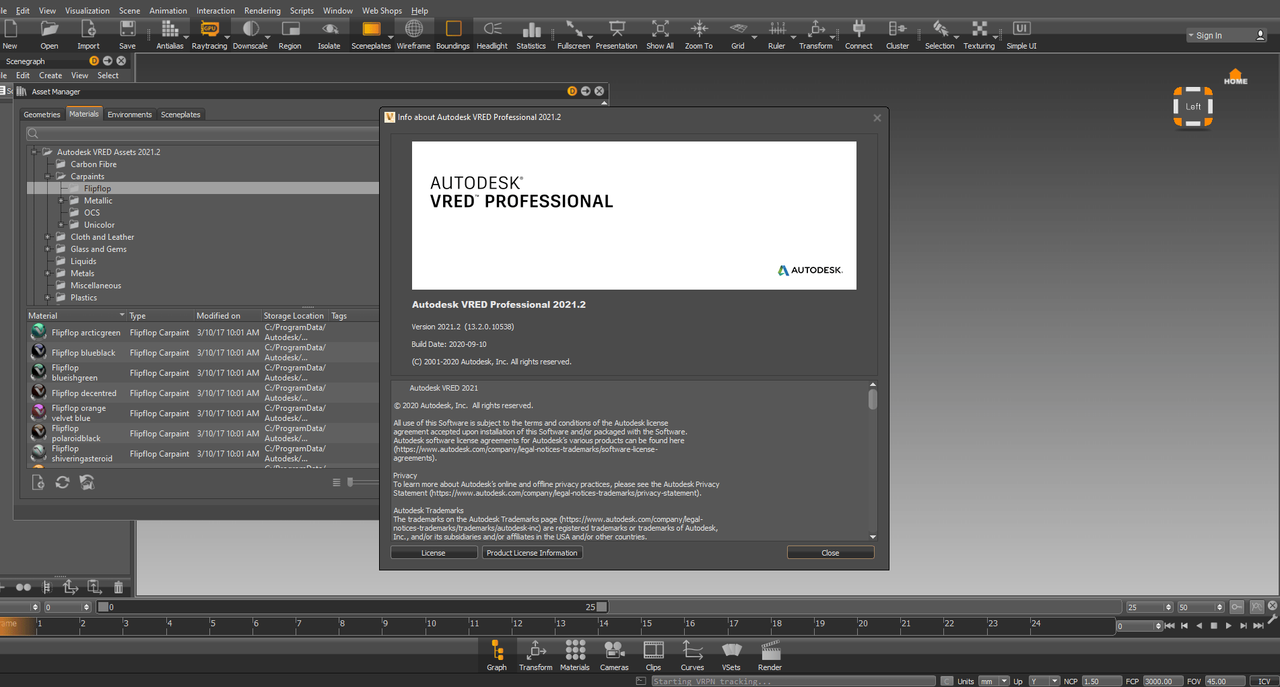The height and width of the screenshot is (687, 1280).
Task: Toggle the Headlight icon
Action: (492, 34)
